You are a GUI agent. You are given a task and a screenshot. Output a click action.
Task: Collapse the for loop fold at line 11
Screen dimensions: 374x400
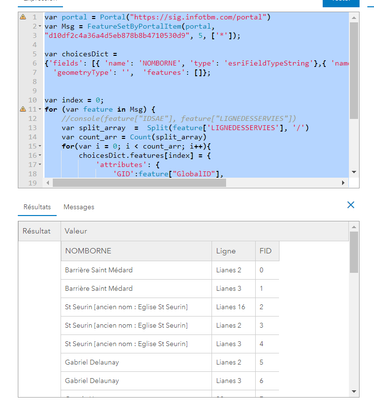pyautogui.click(x=40, y=109)
